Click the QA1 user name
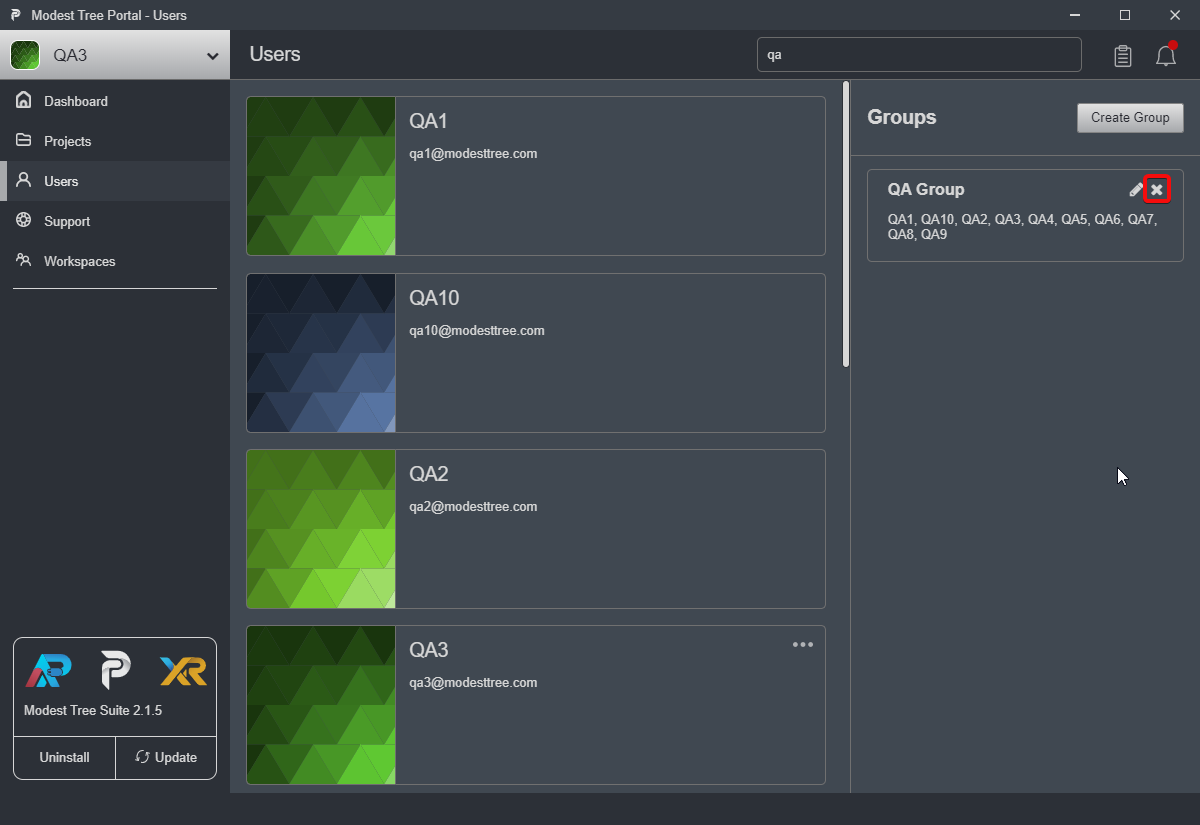 (x=428, y=121)
